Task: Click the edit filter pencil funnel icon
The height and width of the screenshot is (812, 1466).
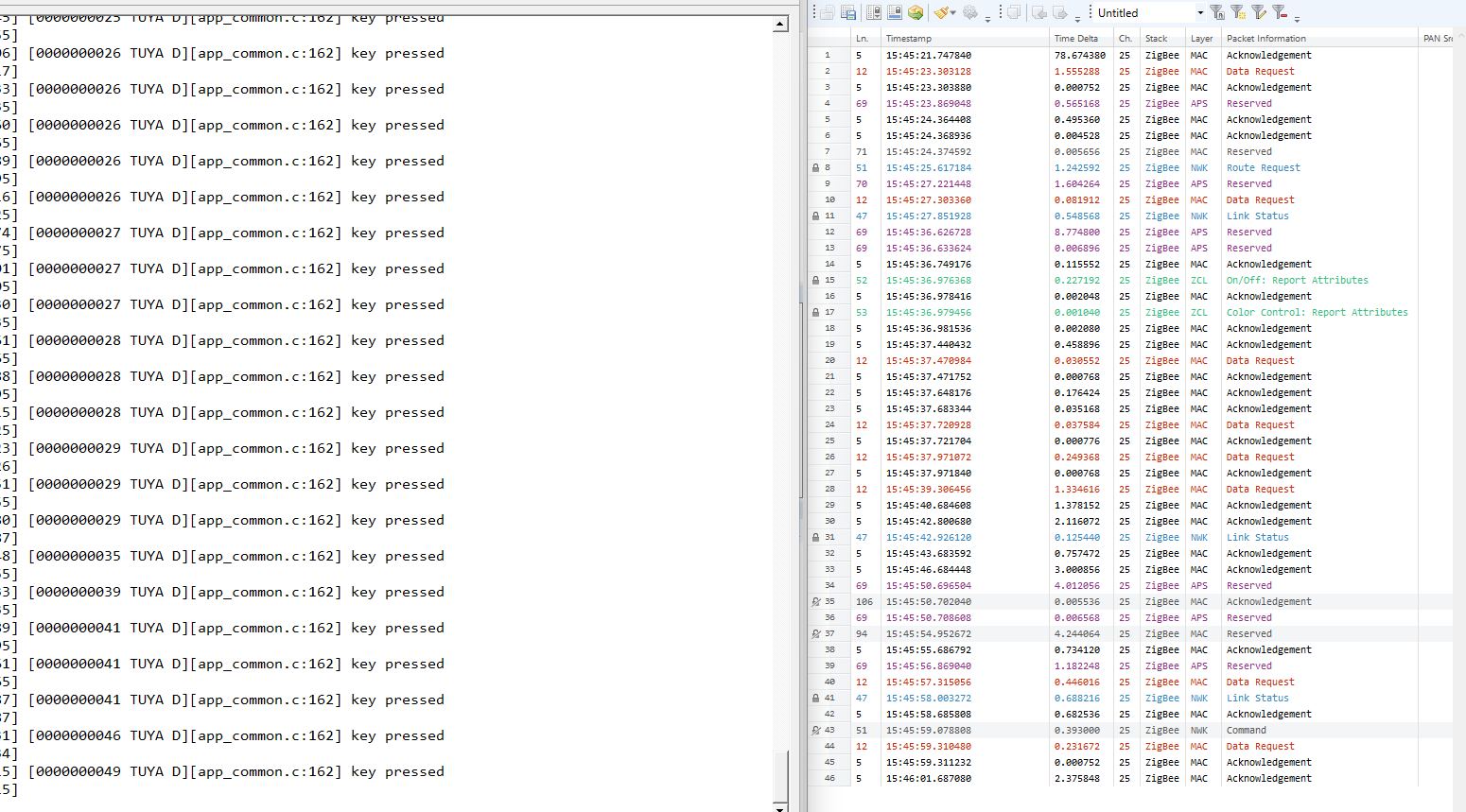Action: point(1259,12)
